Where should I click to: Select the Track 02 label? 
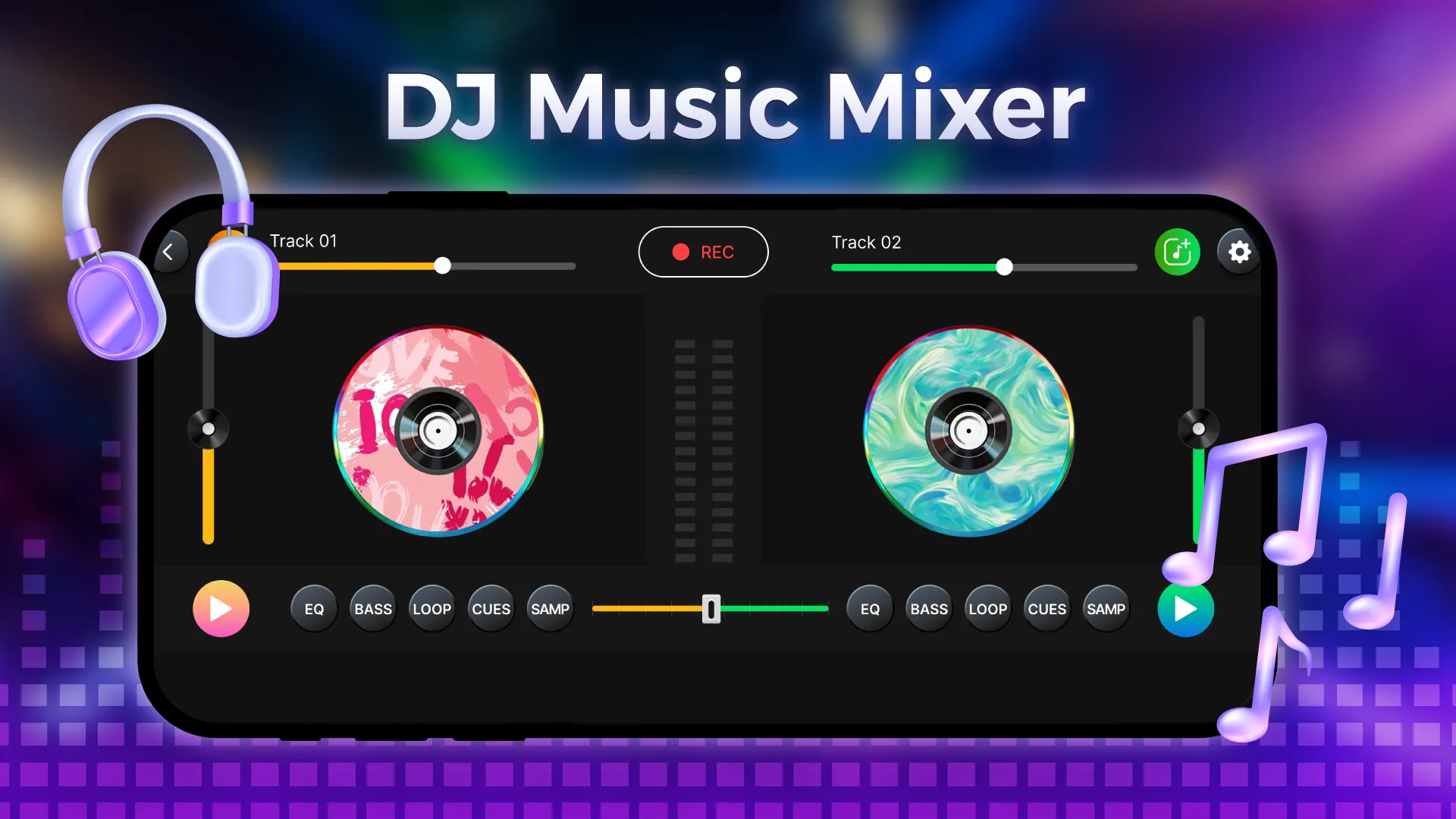click(x=867, y=243)
